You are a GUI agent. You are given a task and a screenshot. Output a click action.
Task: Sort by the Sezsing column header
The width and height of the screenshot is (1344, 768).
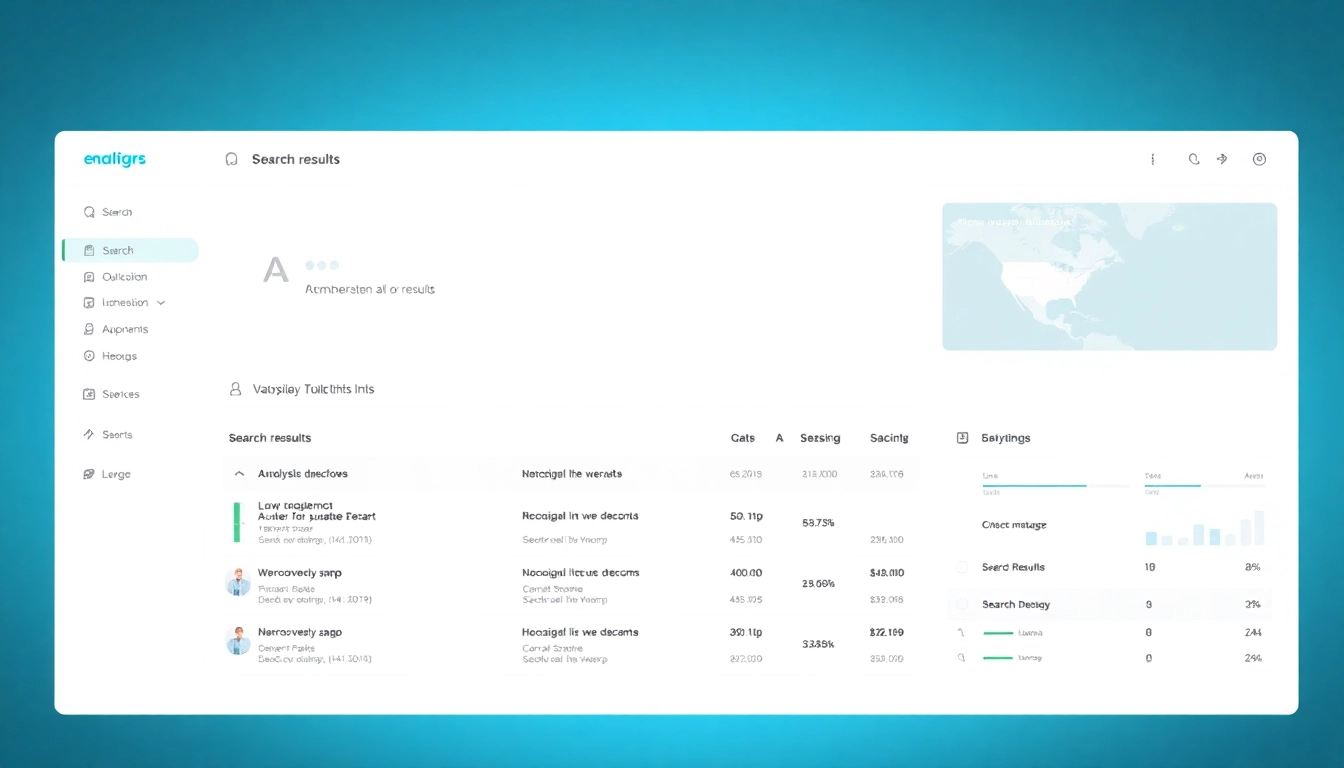(820, 438)
